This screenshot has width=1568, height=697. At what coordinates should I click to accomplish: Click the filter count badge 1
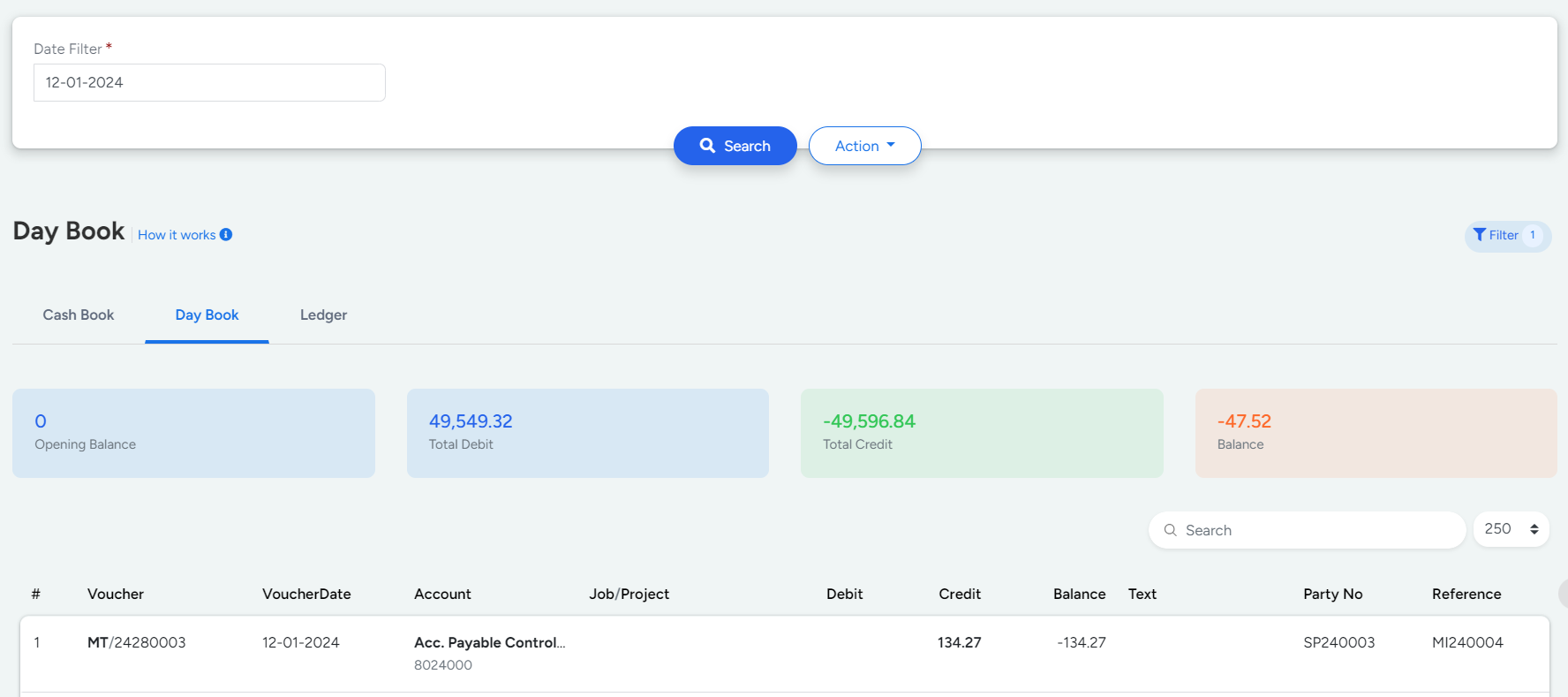pyautogui.click(x=1533, y=235)
